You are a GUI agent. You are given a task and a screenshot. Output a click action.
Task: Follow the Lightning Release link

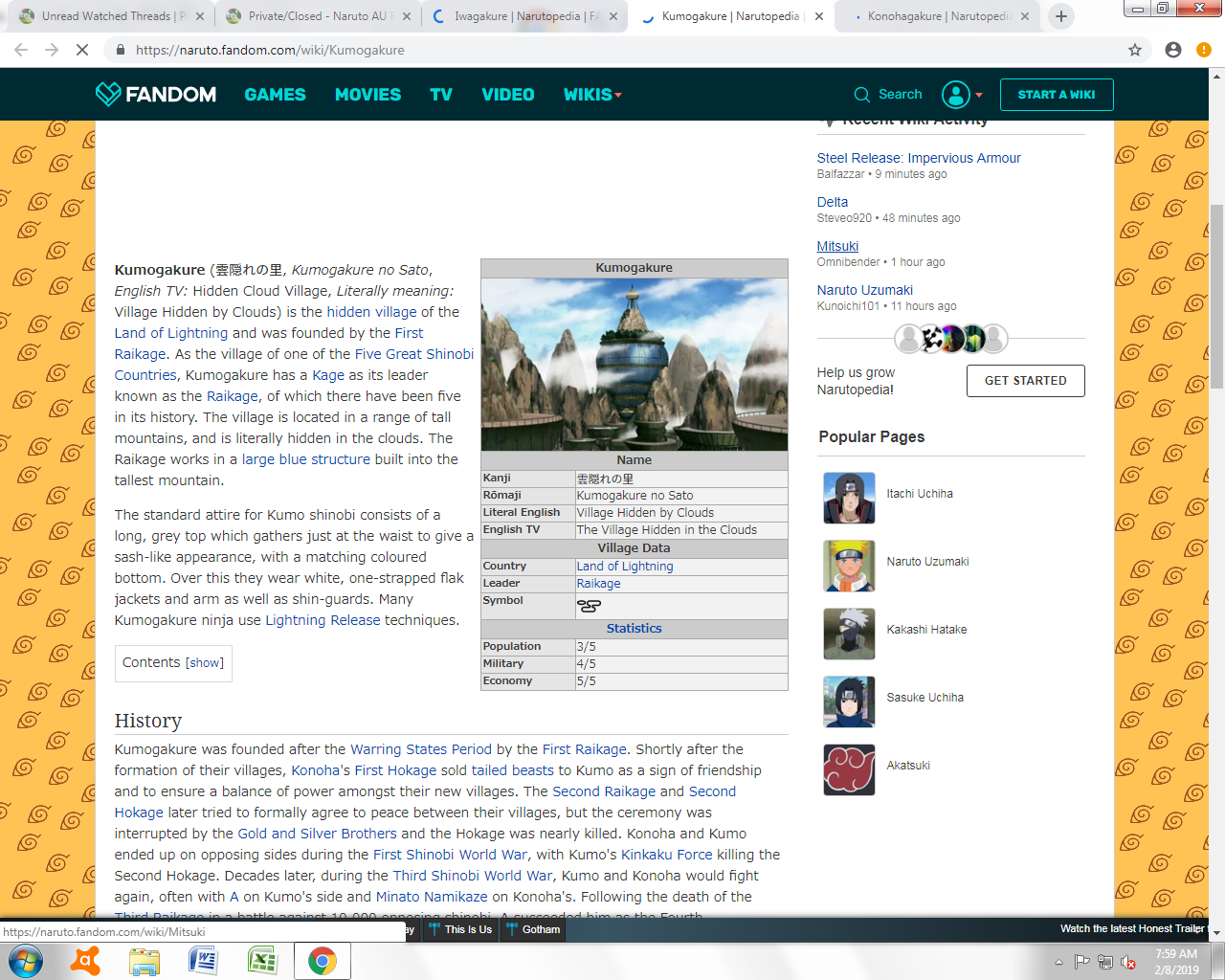323,620
